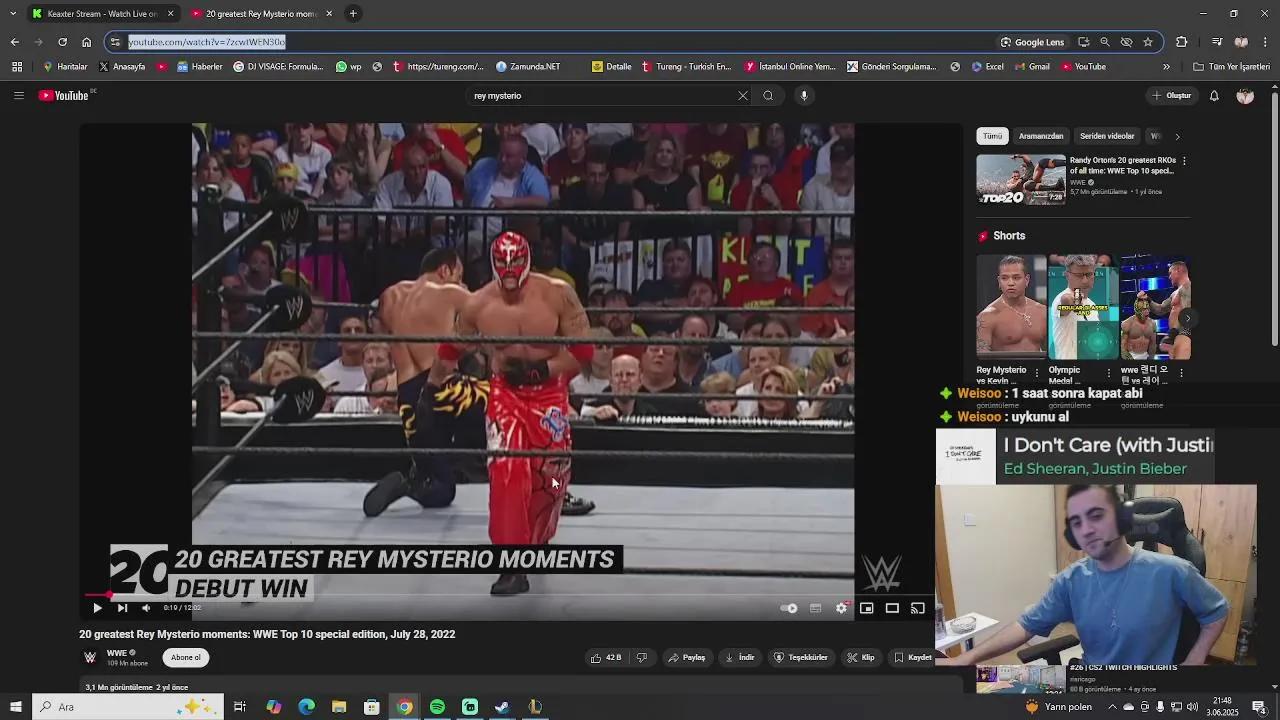The height and width of the screenshot is (720, 1280).
Task: Go to the browser home page
Action: pyautogui.click(x=86, y=42)
